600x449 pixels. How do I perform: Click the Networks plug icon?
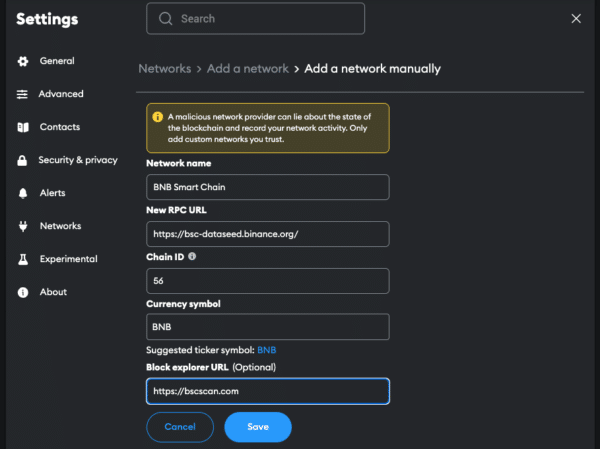coord(23,226)
